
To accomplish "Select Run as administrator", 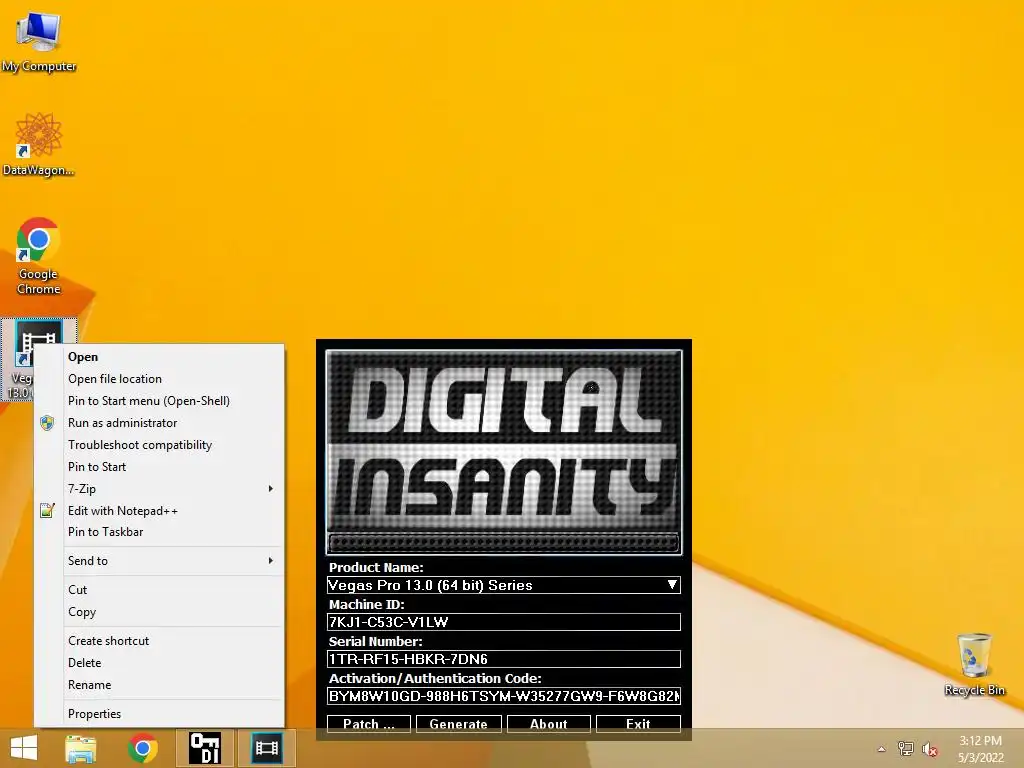I will (159, 423).
